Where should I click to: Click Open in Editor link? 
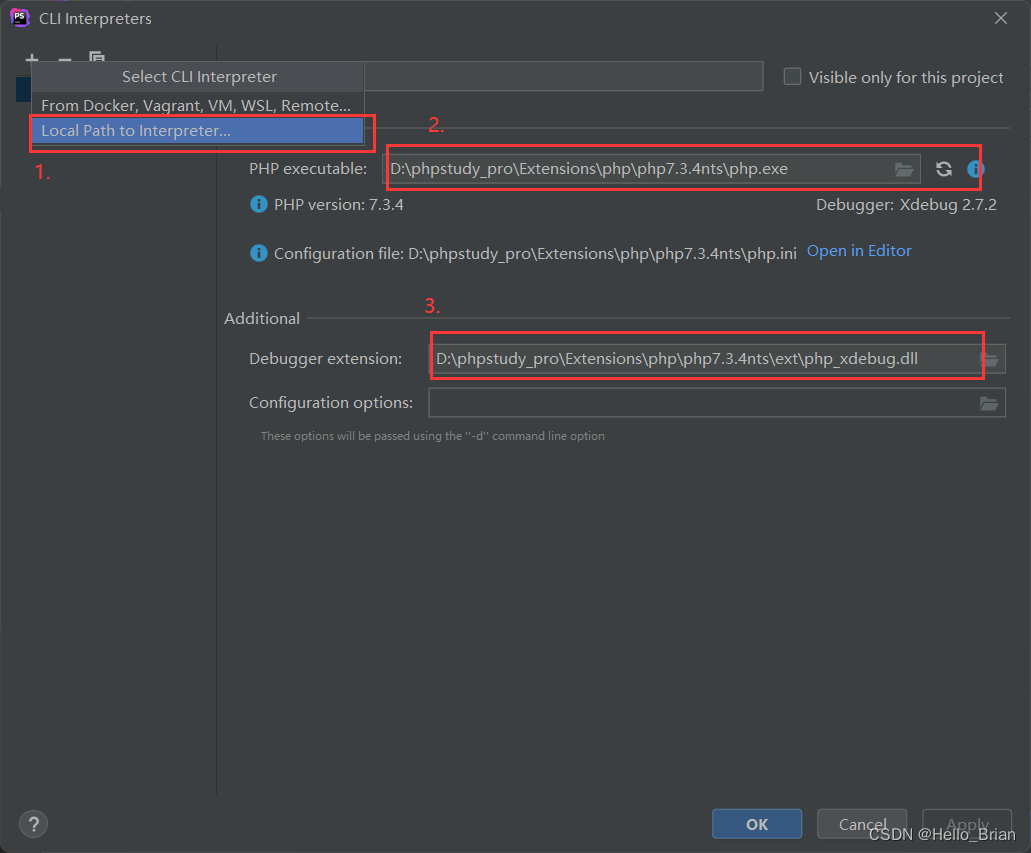[859, 251]
